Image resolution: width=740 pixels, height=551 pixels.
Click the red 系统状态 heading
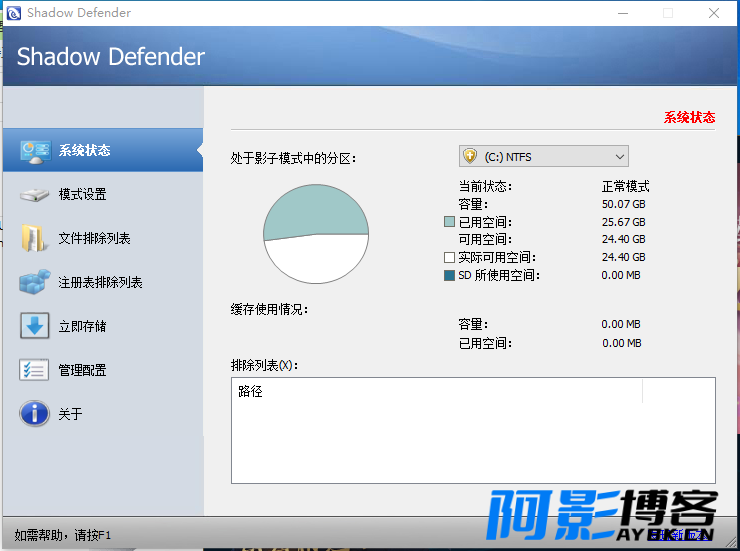pyautogui.click(x=690, y=117)
